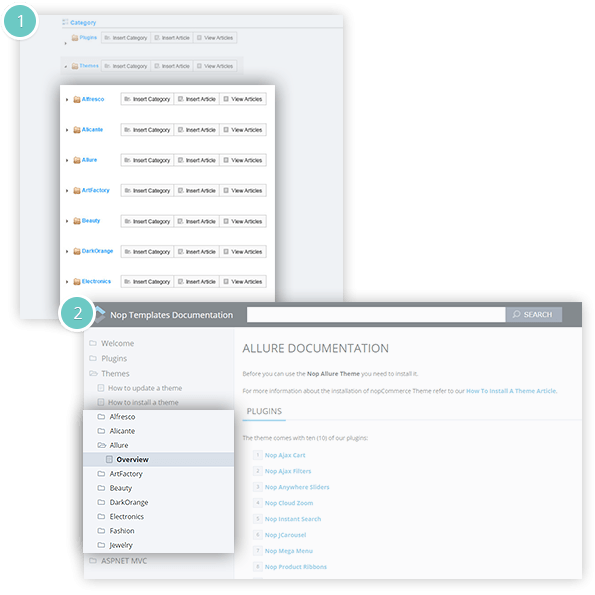
Task: Click the Overview article page icon
Action: 109,460
